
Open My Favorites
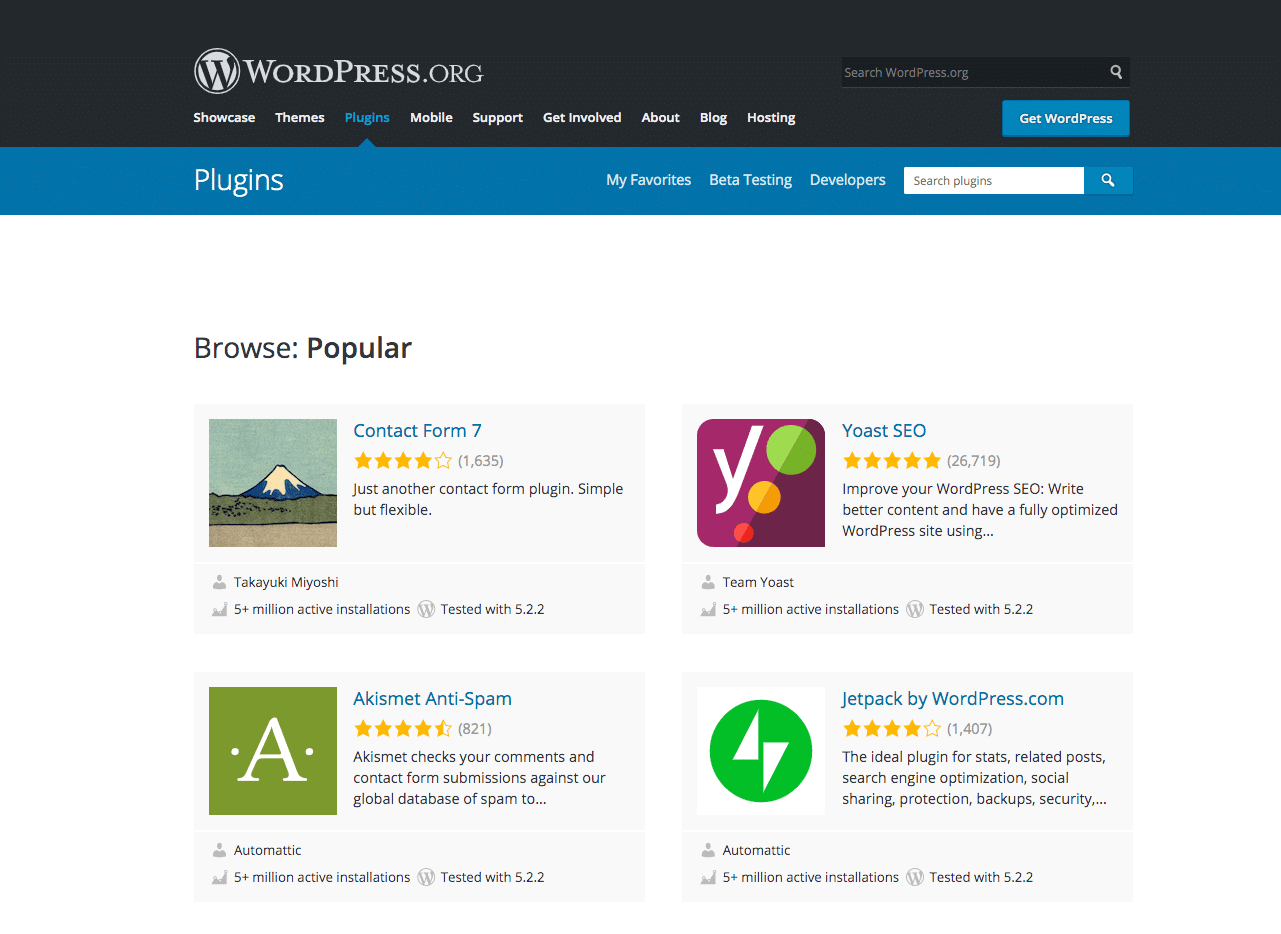648,180
